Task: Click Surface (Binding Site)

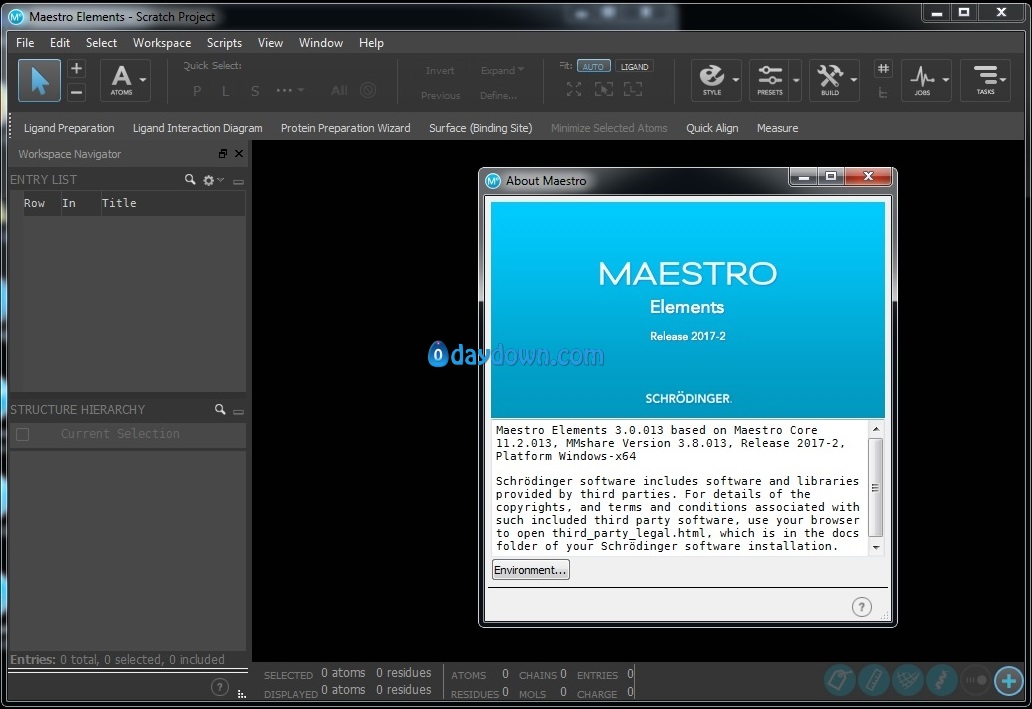Action: point(480,128)
